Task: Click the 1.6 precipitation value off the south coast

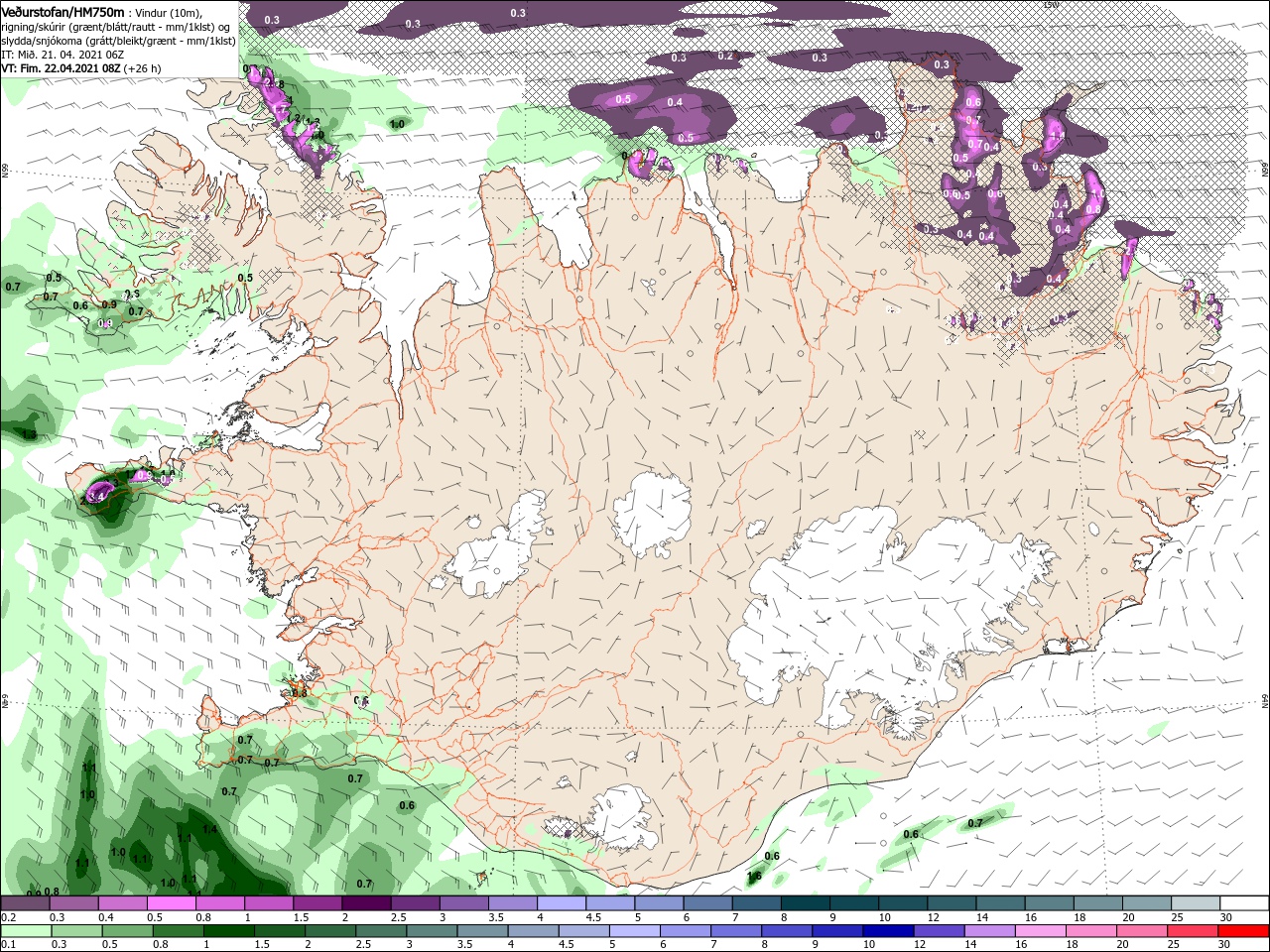Action: click(754, 877)
